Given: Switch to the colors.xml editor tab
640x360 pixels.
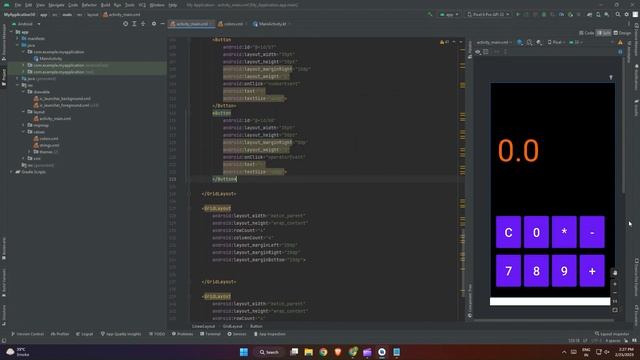Looking at the screenshot, I should (x=233, y=24).
